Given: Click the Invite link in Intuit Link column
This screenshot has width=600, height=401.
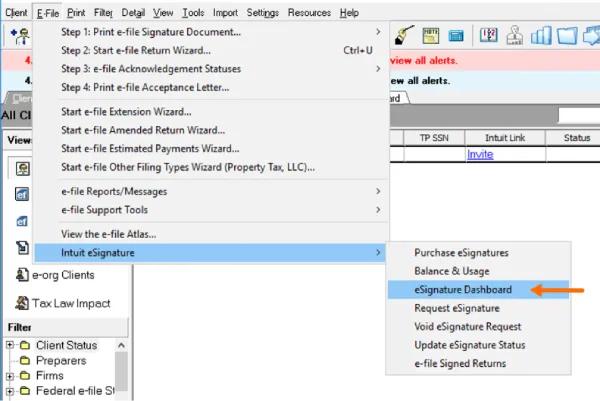Looking at the screenshot, I should click(x=480, y=154).
